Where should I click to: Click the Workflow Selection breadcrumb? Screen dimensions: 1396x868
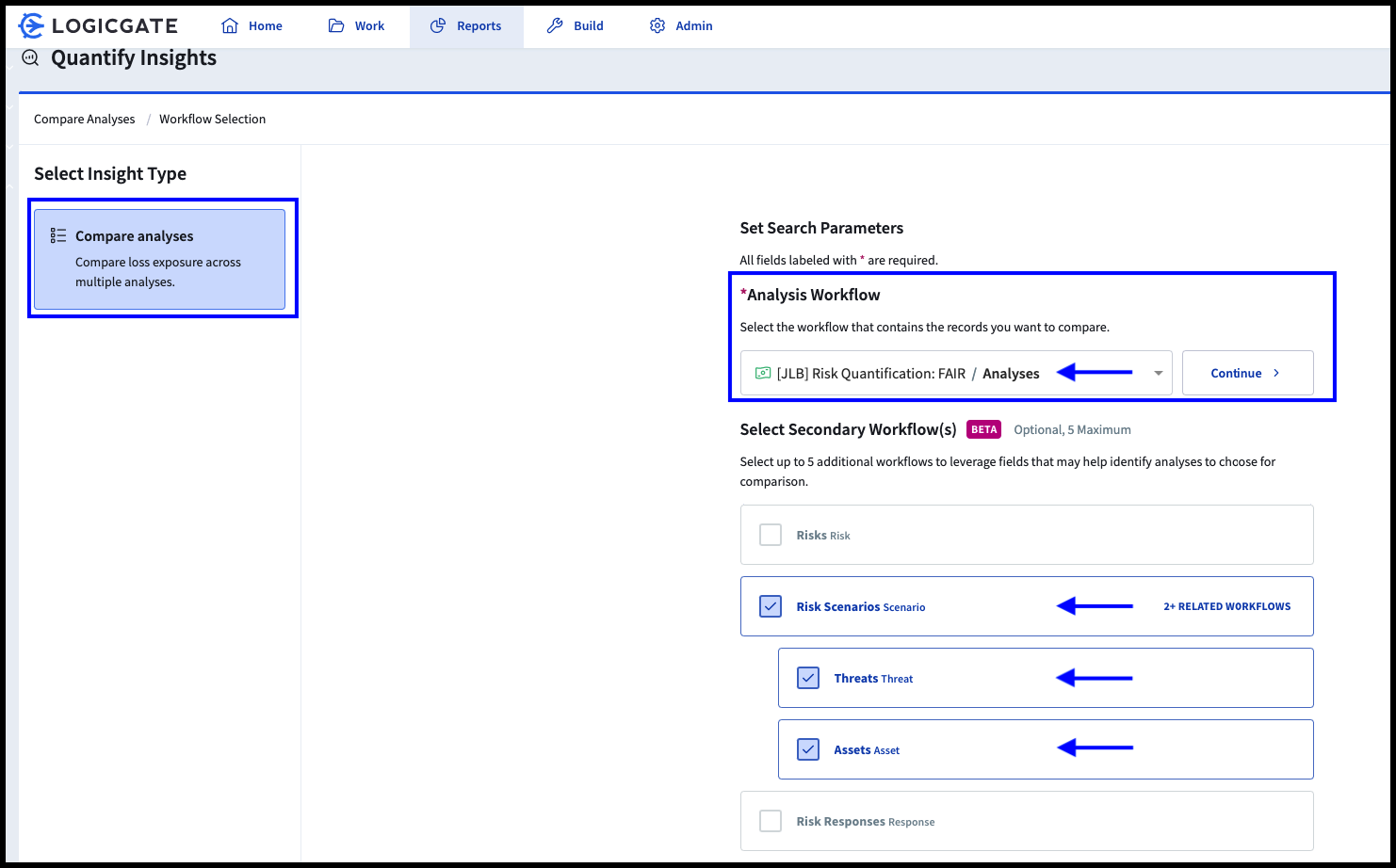[x=212, y=119]
